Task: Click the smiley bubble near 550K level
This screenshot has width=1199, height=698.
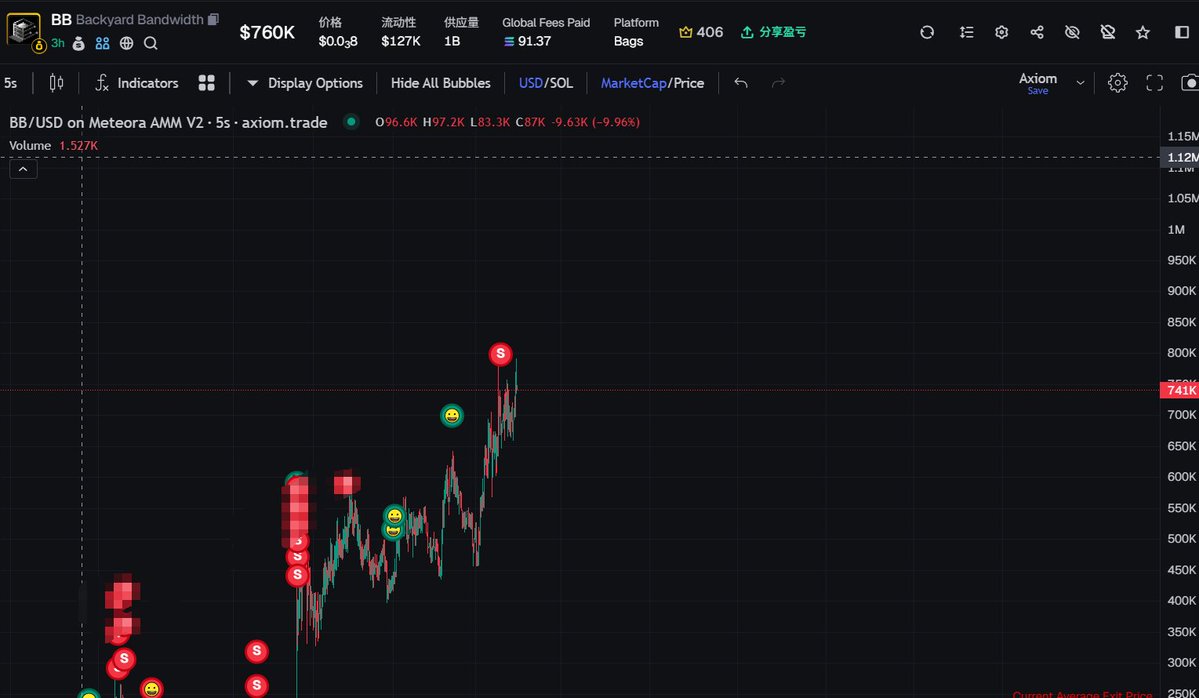Action: pos(395,515)
